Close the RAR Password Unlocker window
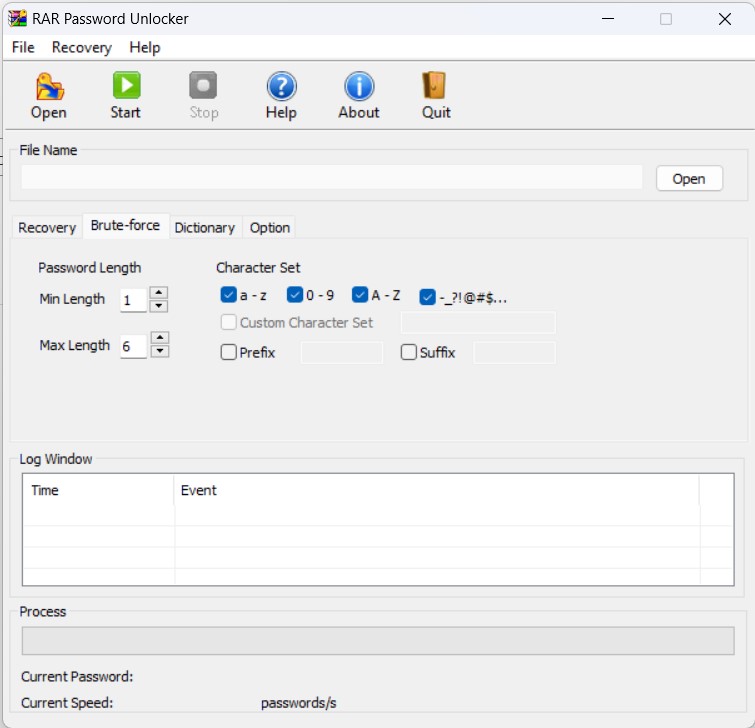The width and height of the screenshot is (755, 728). [725, 19]
